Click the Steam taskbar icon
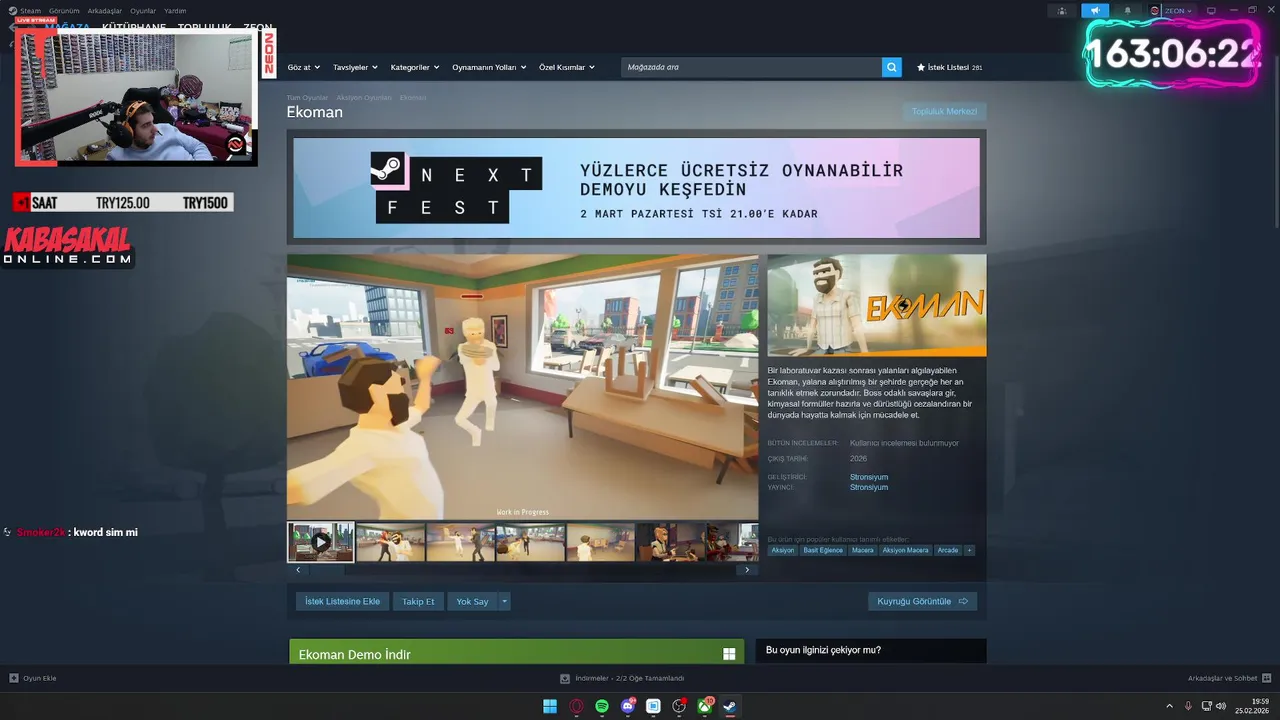Image resolution: width=1280 pixels, height=720 pixels. tap(730, 706)
